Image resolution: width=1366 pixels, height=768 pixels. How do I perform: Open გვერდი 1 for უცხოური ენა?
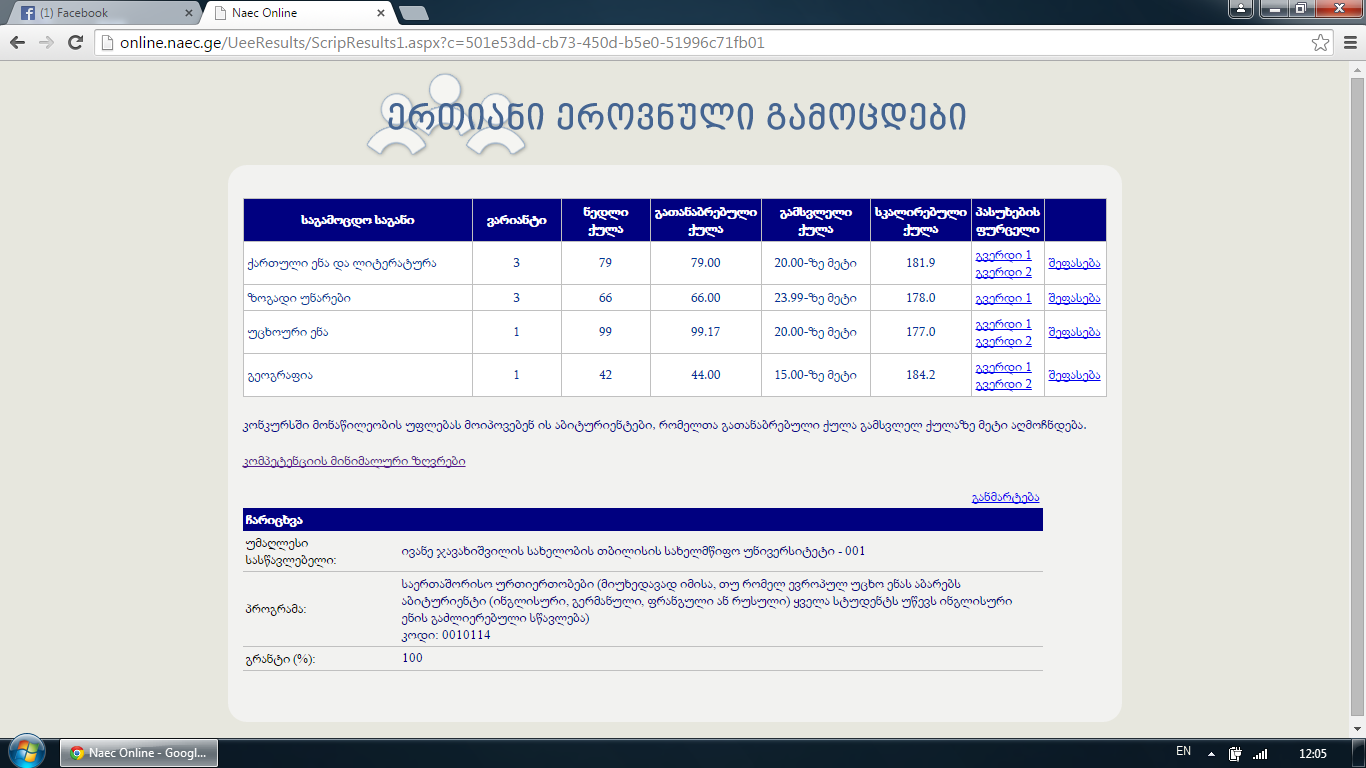coord(1003,324)
